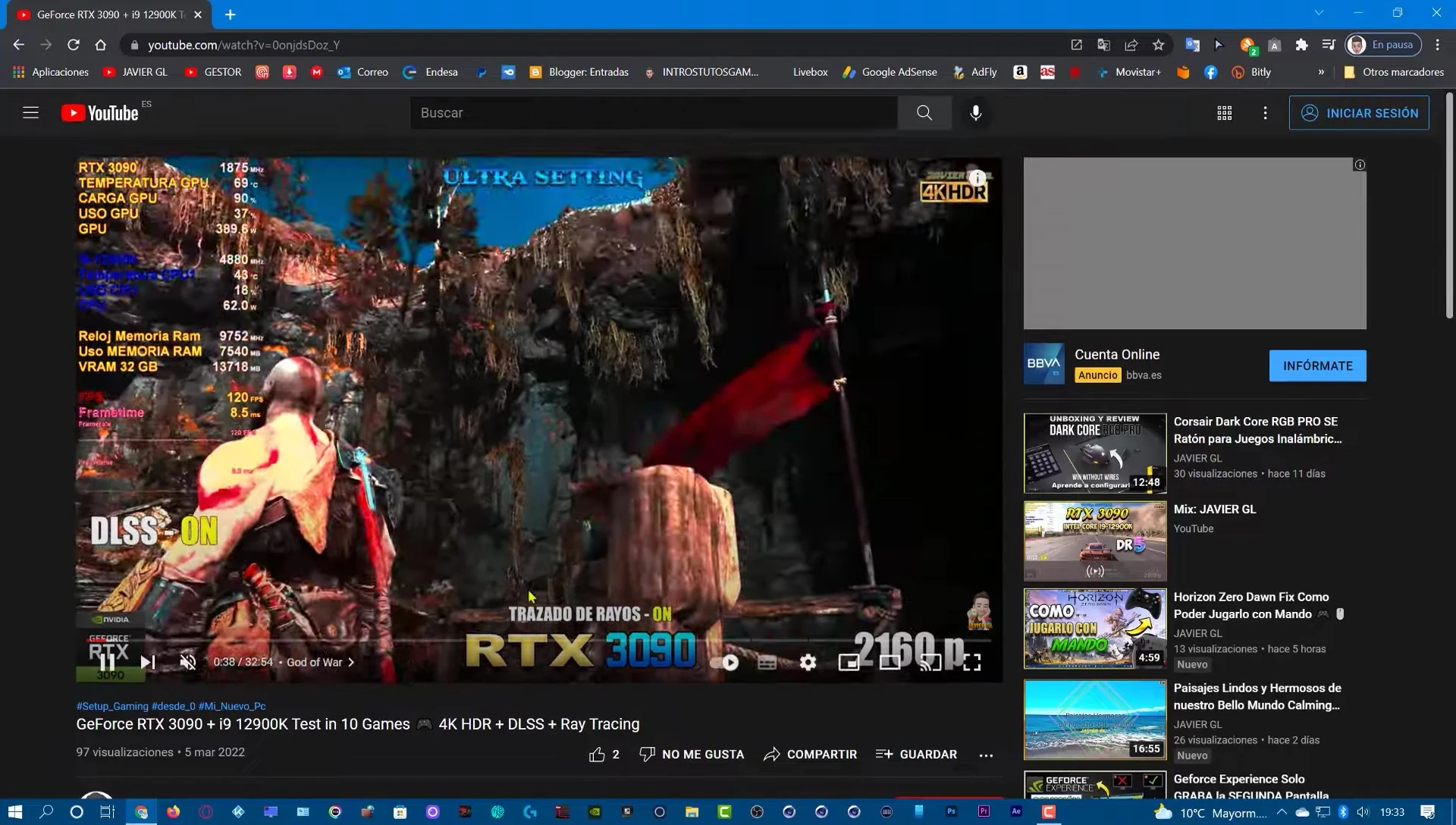Pause the video with the pause button
Screen dimensions: 1456x825
[107, 663]
